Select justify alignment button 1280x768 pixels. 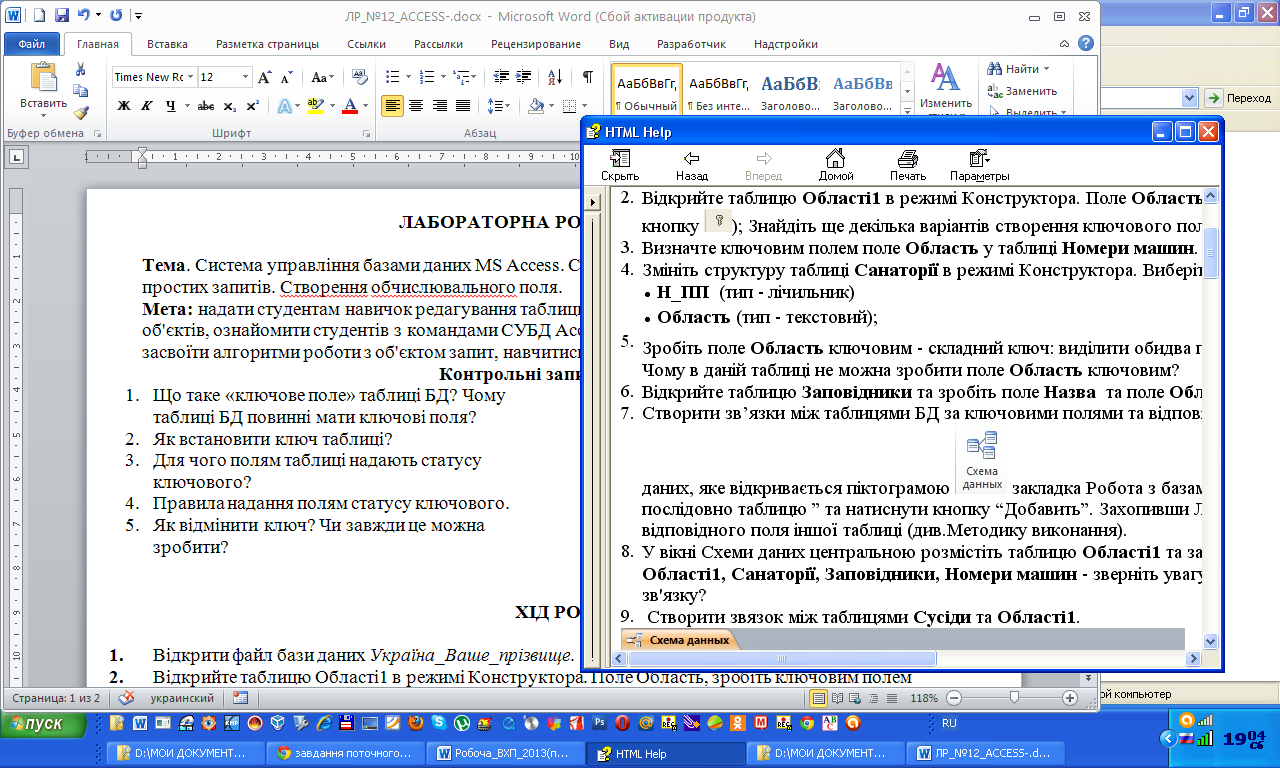pos(463,106)
